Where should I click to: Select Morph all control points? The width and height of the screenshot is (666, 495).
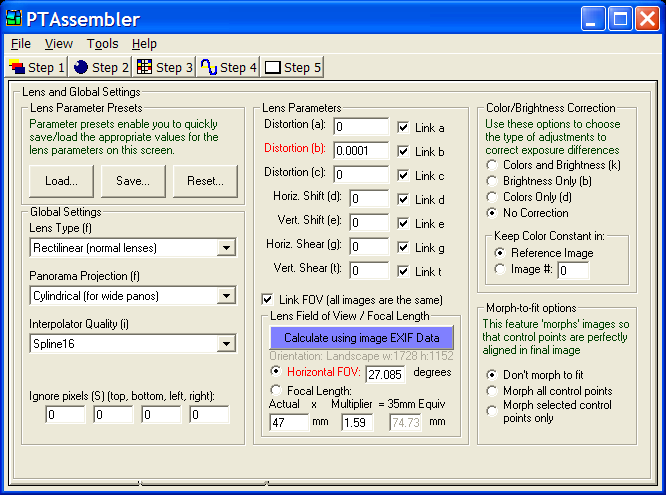click(x=491, y=391)
